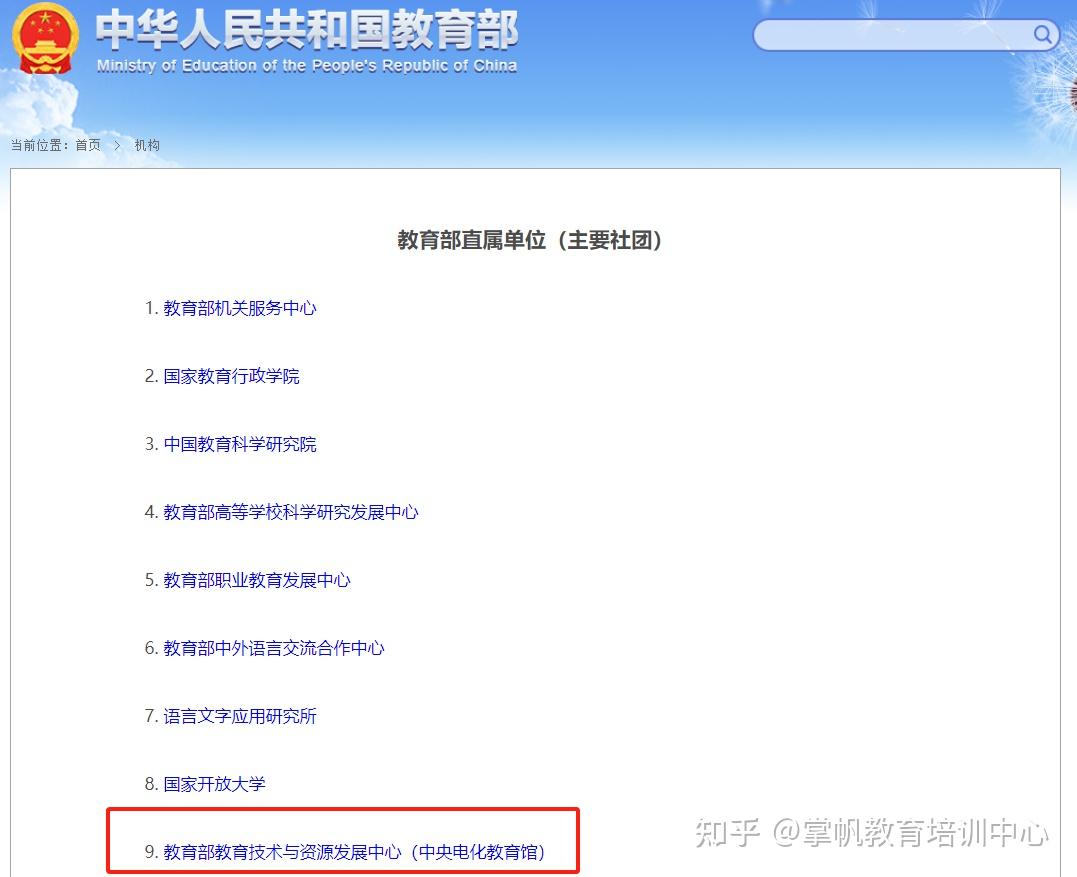Open 教育部中外语言交流合作中心 link
The height and width of the screenshot is (877, 1077).
click(274, 648)
